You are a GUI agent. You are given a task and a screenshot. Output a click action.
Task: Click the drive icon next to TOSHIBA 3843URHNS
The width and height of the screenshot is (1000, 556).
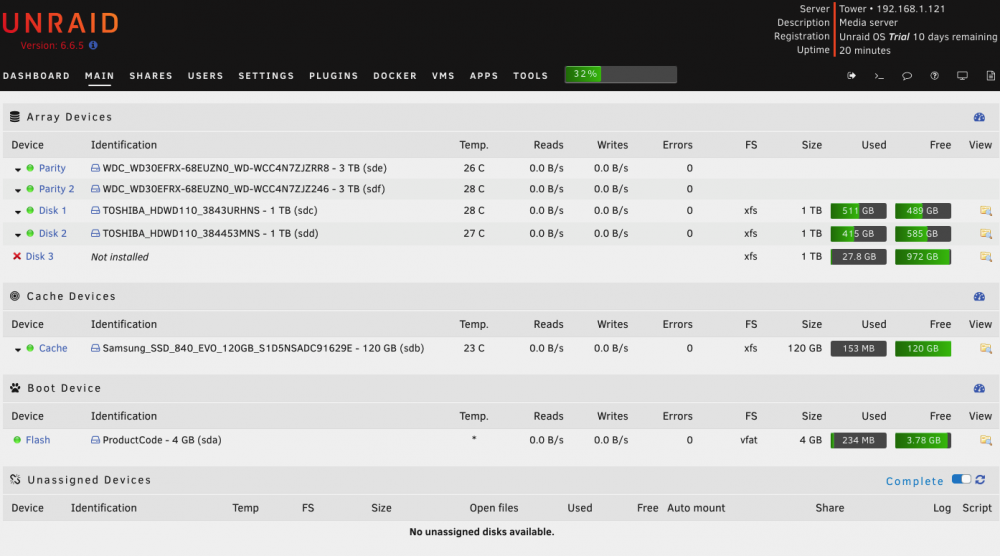[x=95, y=210]
